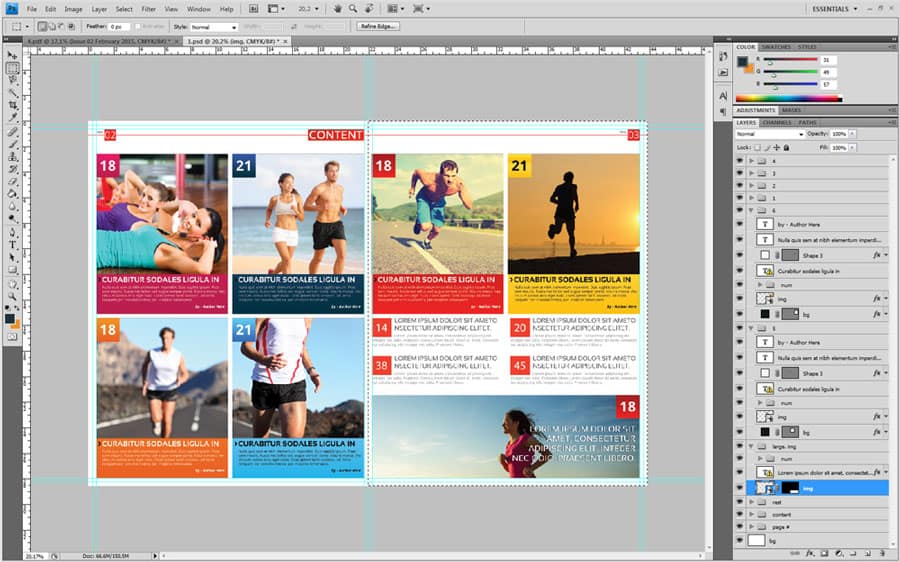900x562 pixels.
Task: Open the Style dropdown set to Normal
Action: click(213, 27)
